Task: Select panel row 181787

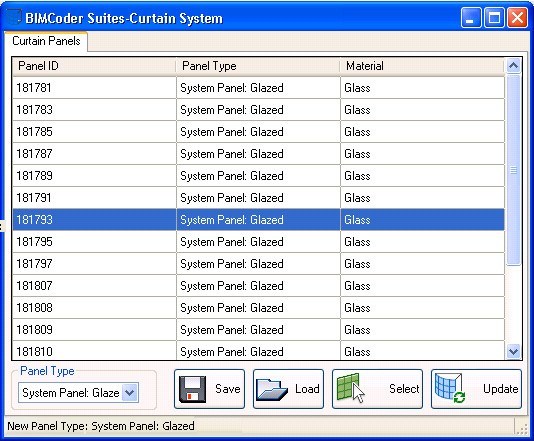Action: click(x=258, y=154)
